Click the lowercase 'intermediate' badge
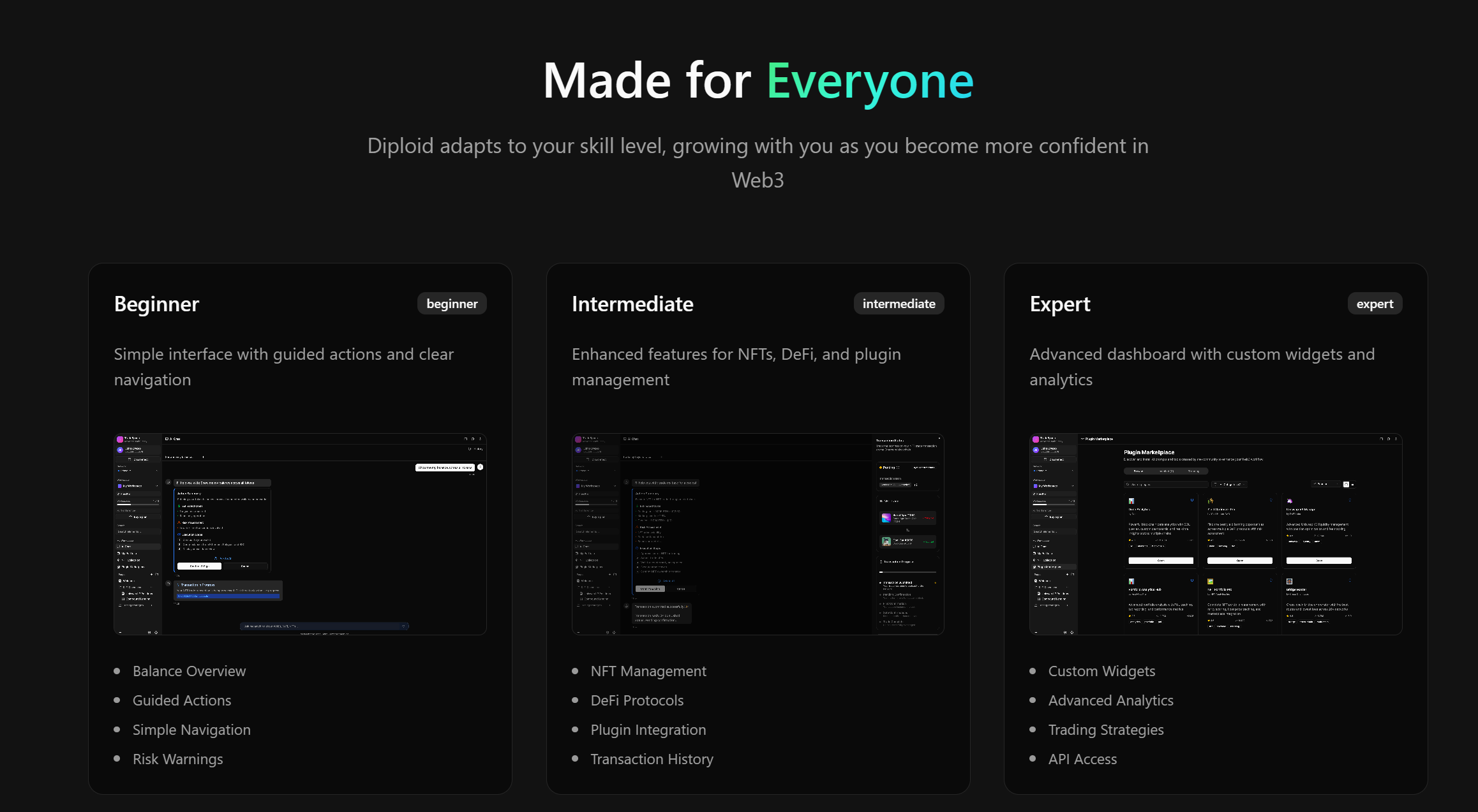 tap(899, 304)
